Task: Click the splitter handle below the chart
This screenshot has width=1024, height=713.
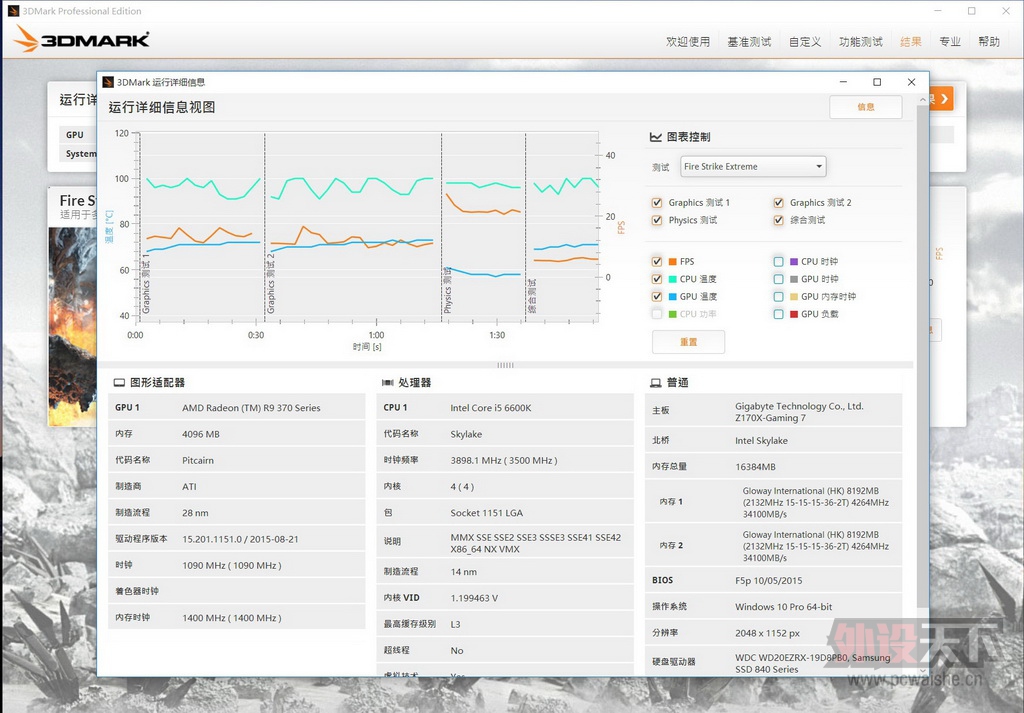Action: click(505, 365)
